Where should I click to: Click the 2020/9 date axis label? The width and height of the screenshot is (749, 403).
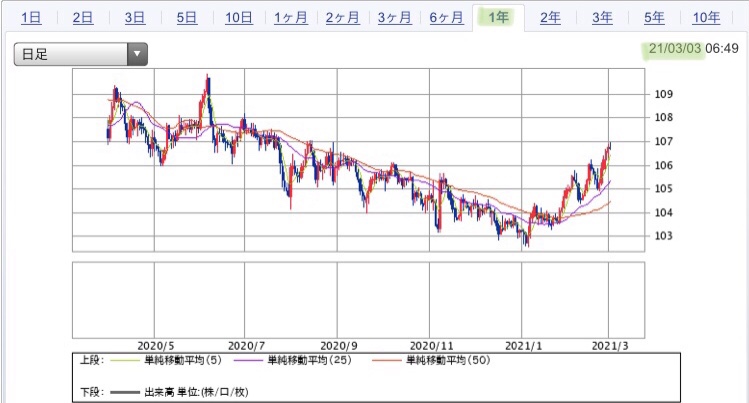(339, 346)
